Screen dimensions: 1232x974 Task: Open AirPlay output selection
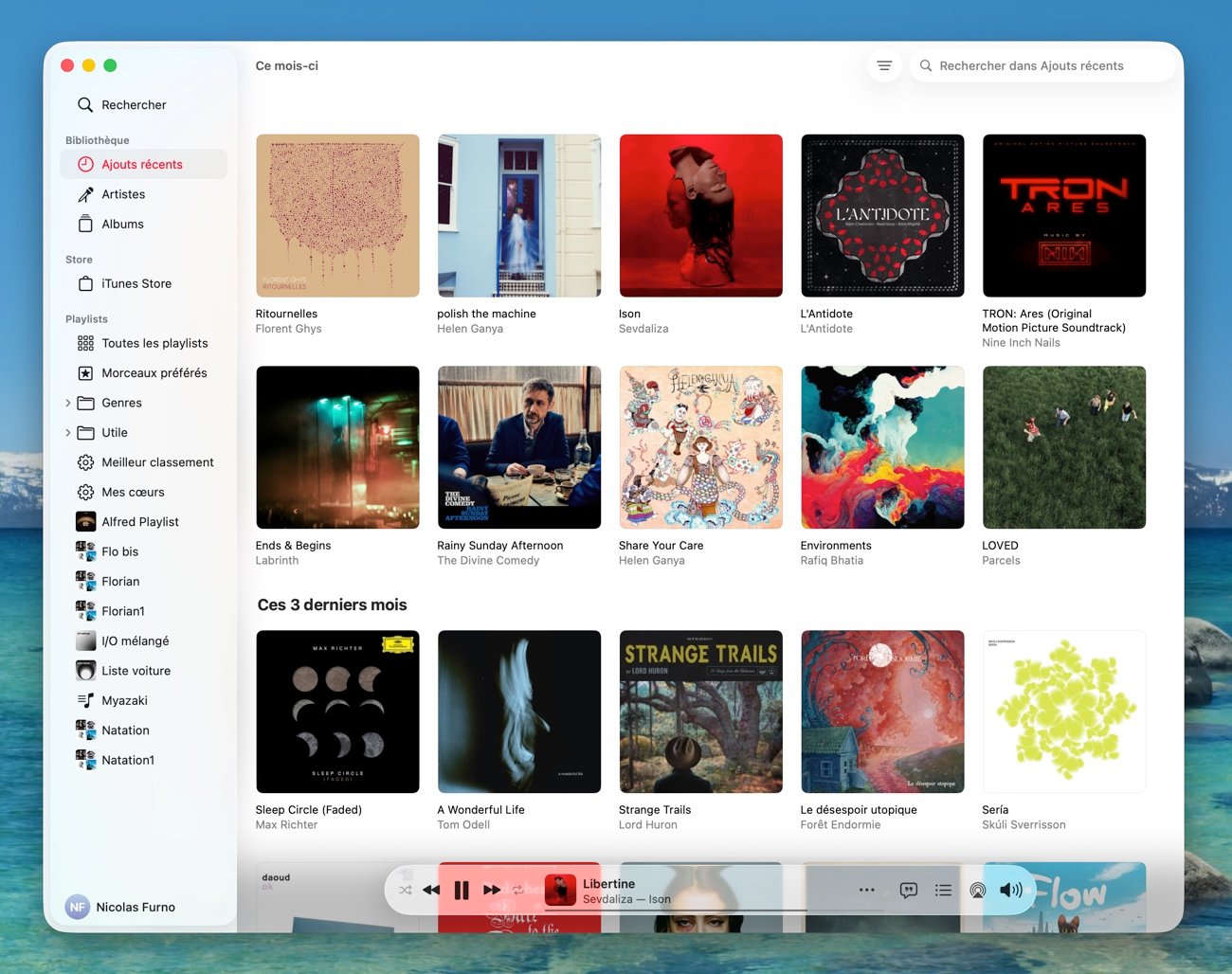977,891
